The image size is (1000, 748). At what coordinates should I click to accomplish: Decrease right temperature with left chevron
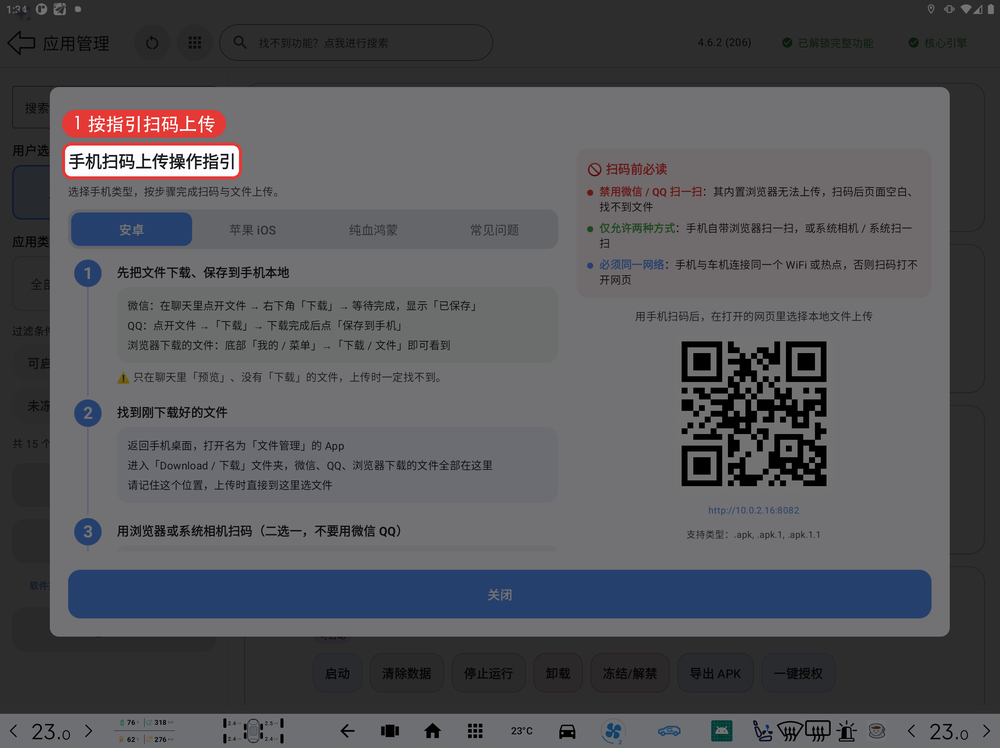pyautogui.click(x=911, y=731)
